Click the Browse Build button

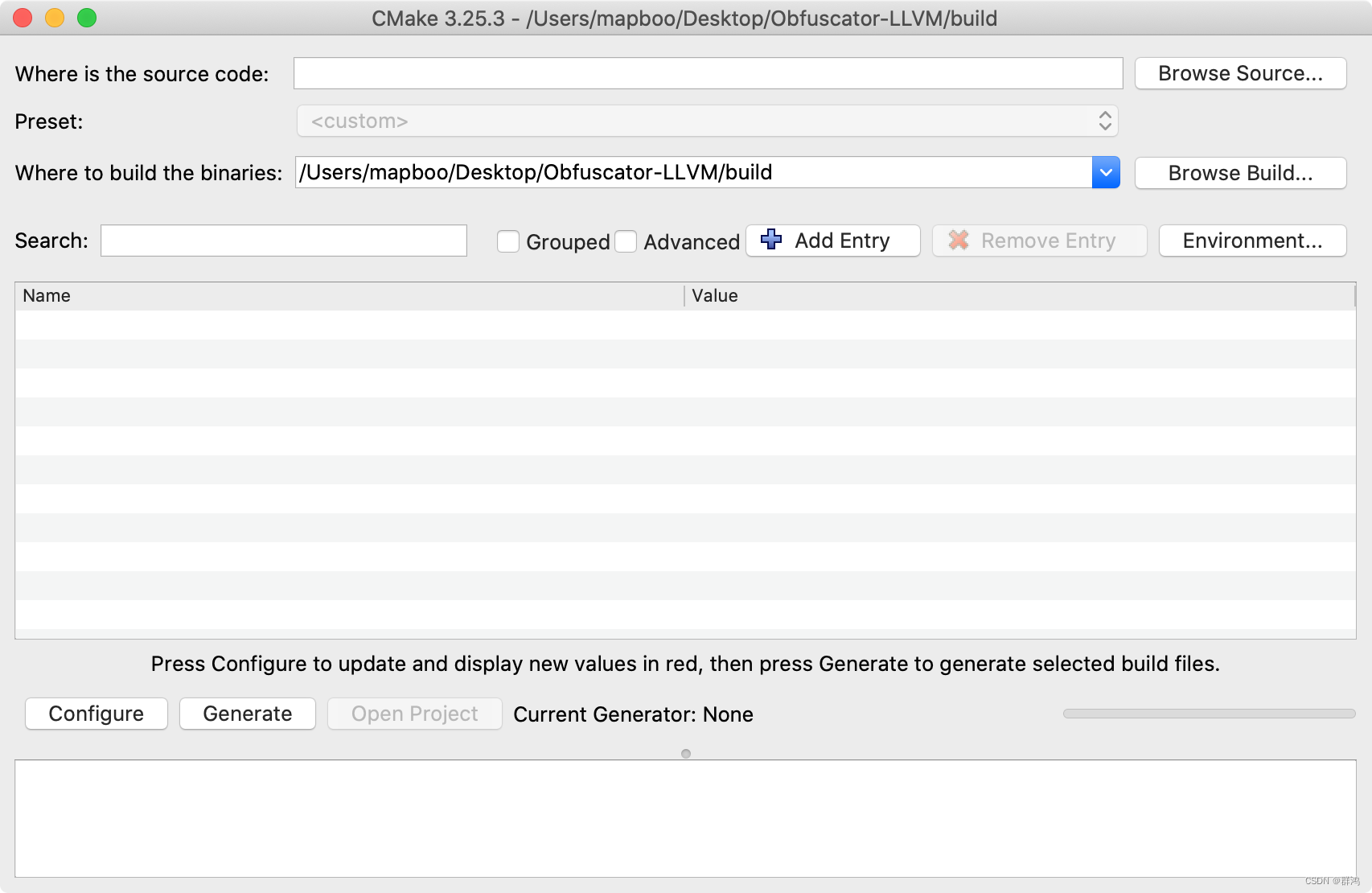pos(1240,173)
